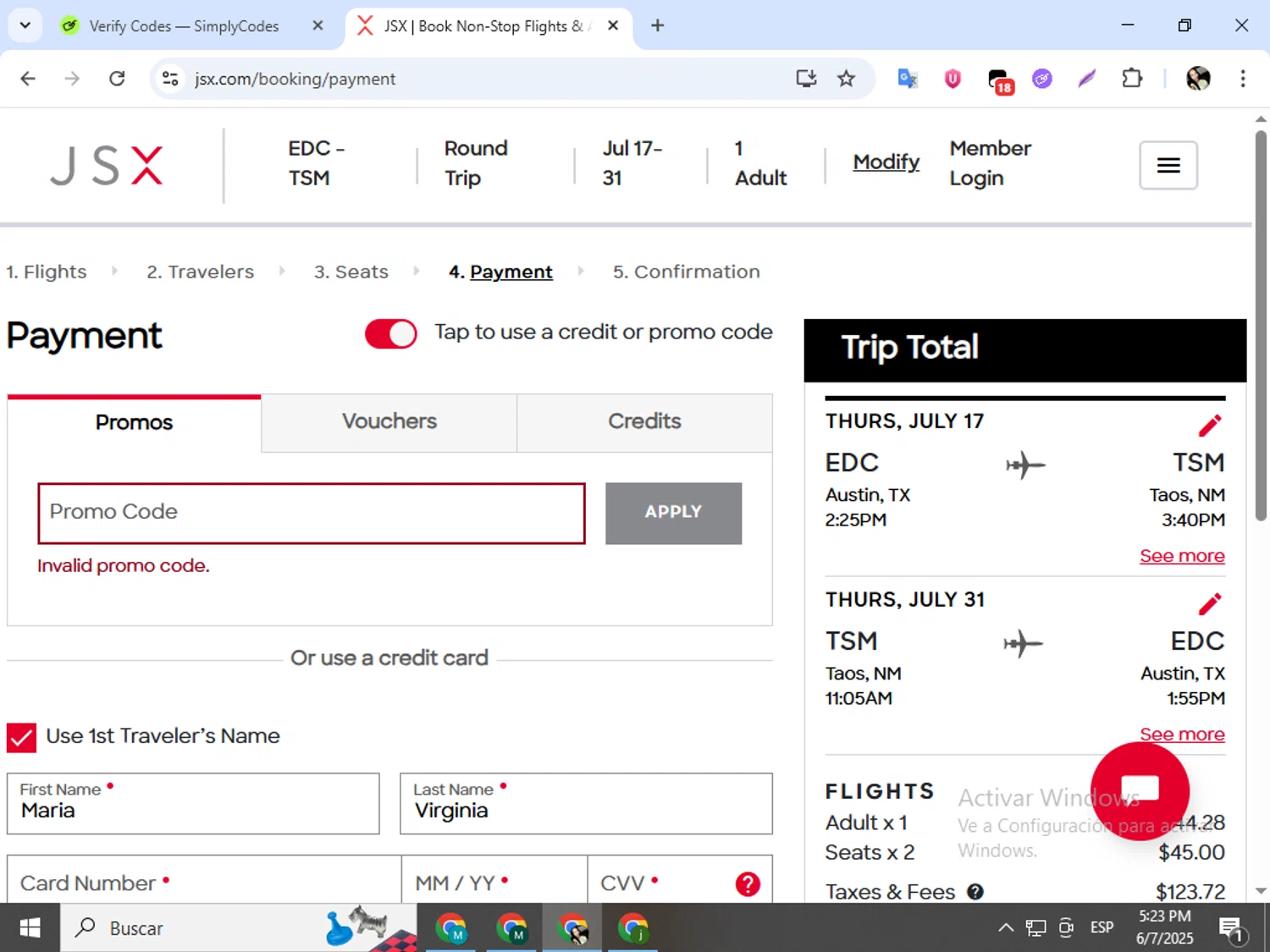Click the page vertical scrollbar thumb

1261,325
